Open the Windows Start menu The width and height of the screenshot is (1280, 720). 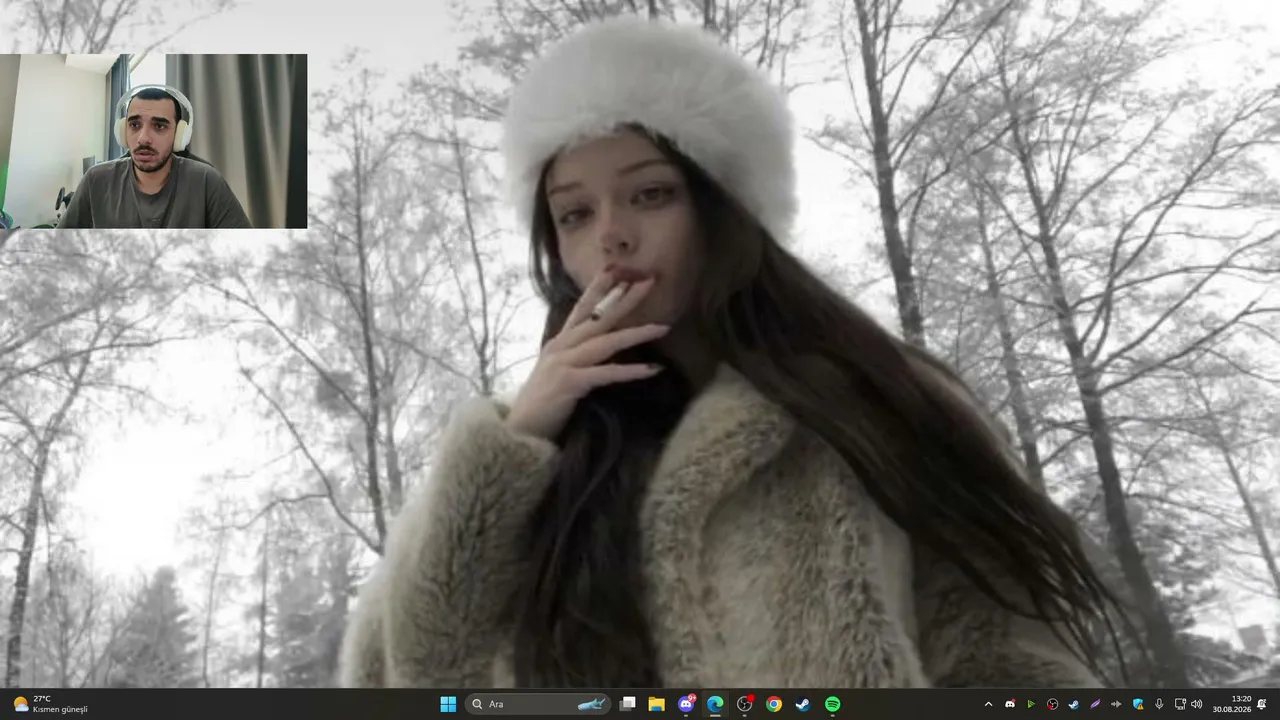[x=448, y=704]
